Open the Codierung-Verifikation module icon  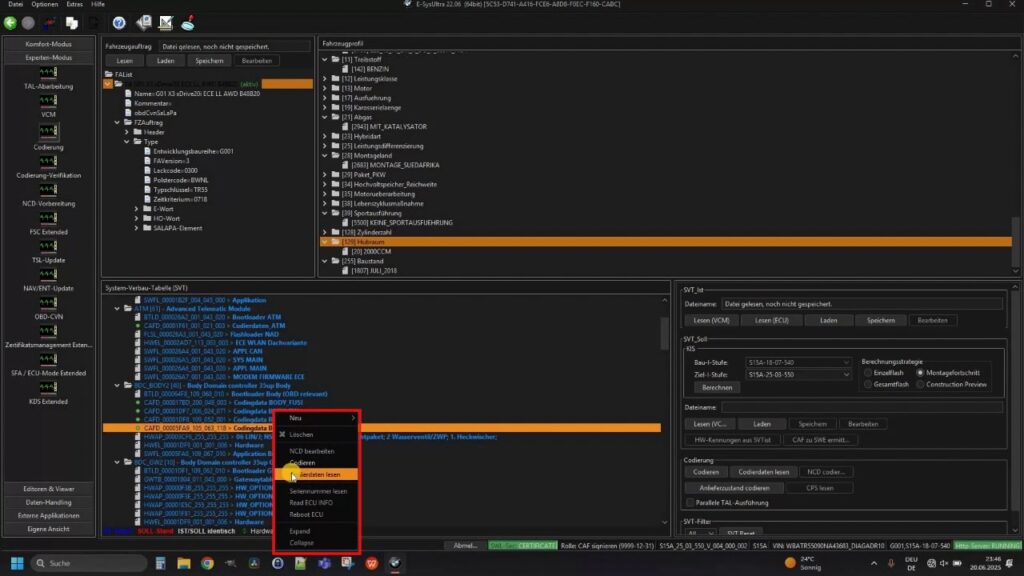(x=48, y=163)
